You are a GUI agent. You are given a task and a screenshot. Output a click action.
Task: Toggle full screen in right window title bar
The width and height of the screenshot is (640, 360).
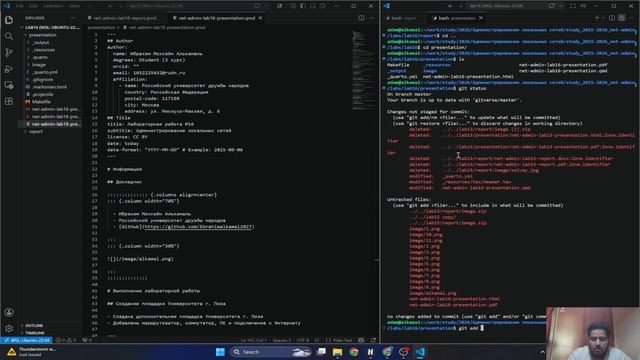tap(573, 6)
